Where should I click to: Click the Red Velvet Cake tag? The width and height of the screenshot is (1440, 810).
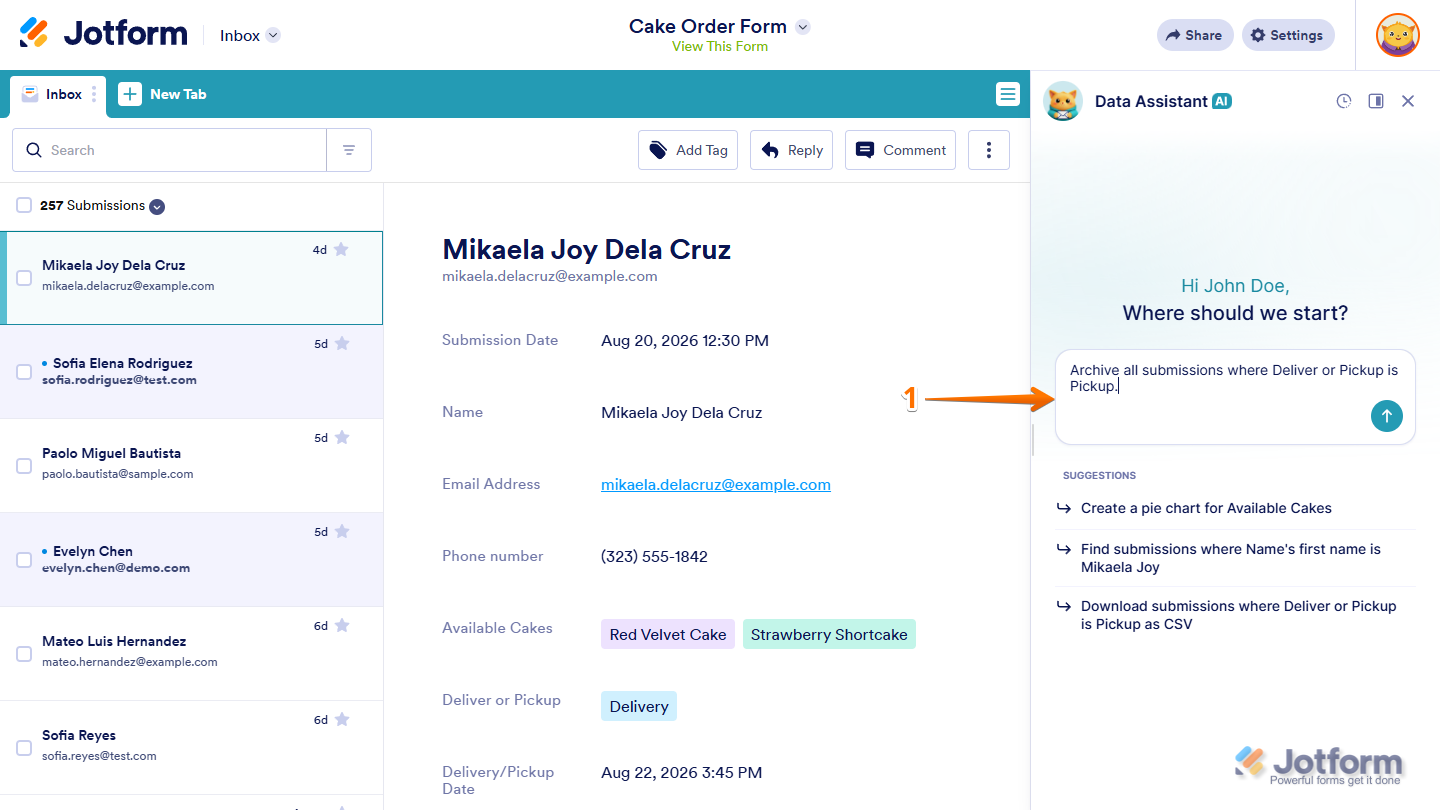coord(668,634)
